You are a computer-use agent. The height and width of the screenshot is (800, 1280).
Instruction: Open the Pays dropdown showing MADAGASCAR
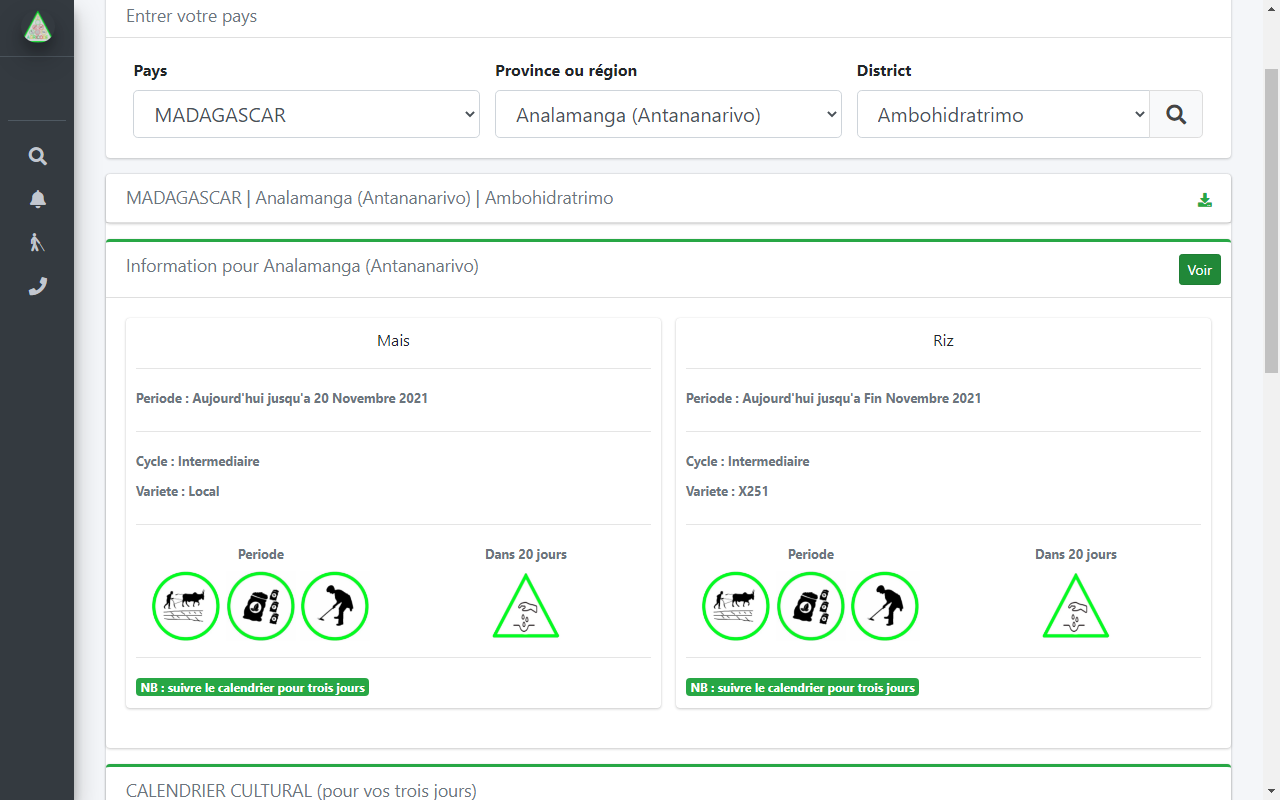tap(306, 115)
